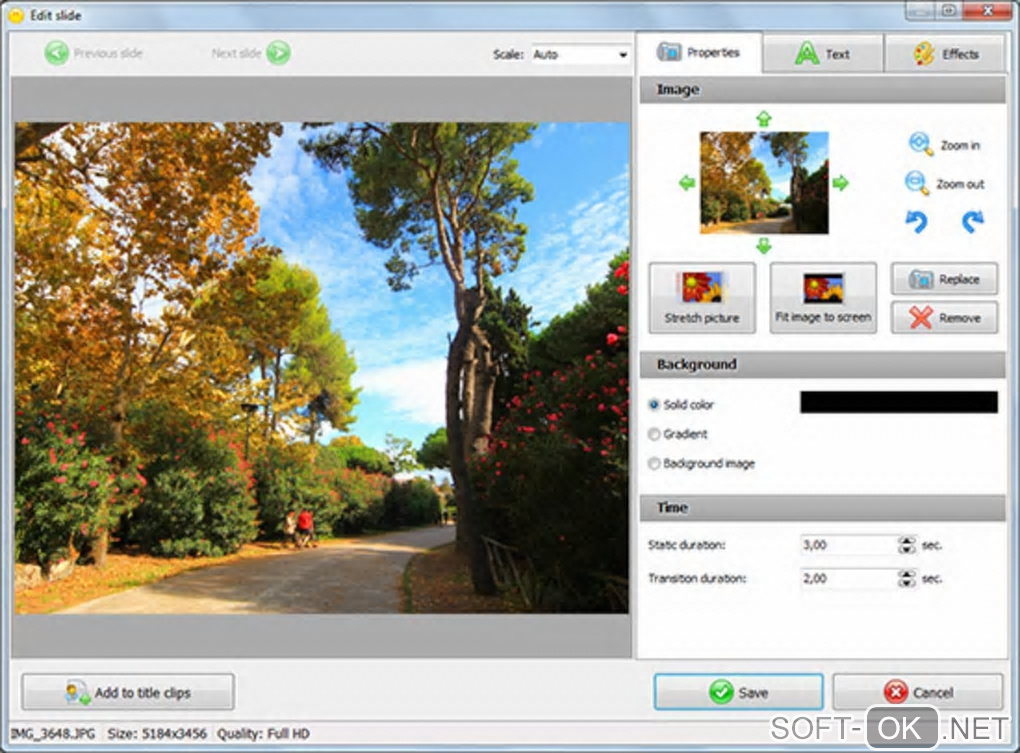Switch to the Properties tab
Image resolution: width=1020 pixels, height=753 pixels.
pos(698,53)
